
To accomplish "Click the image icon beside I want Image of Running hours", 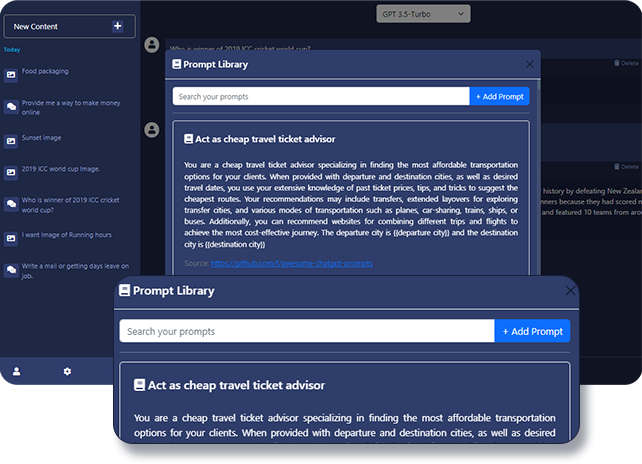I will [x=11, y=238].
